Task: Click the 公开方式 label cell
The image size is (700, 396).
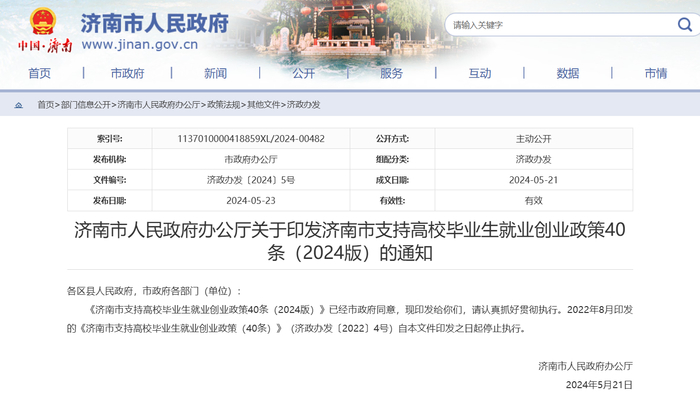Action: point(392,139)
